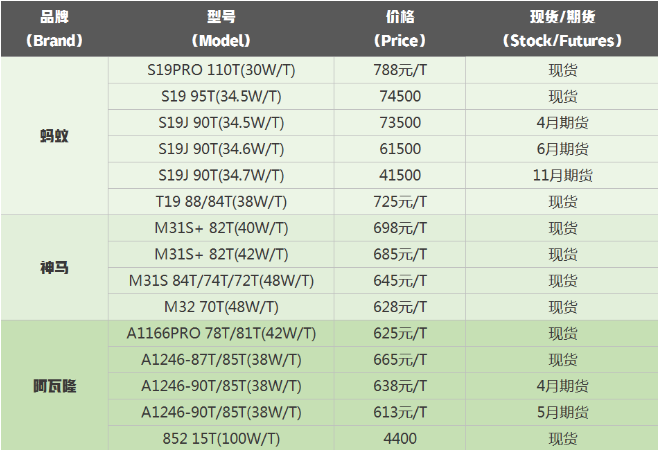Click the 型号 (Model) column header
Viewport: 658px width, 451px height.
(x=221, y=29)
